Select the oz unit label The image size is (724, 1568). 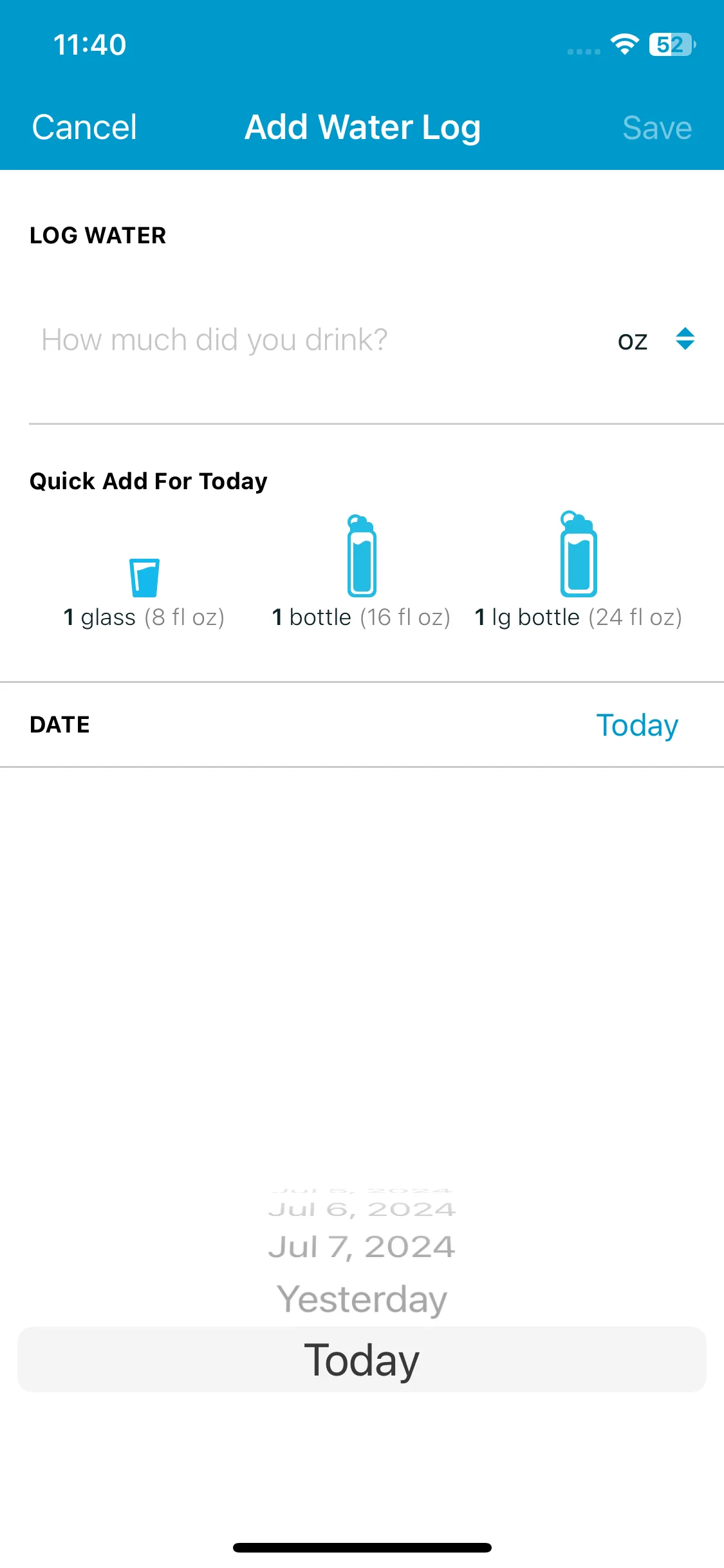633,341
